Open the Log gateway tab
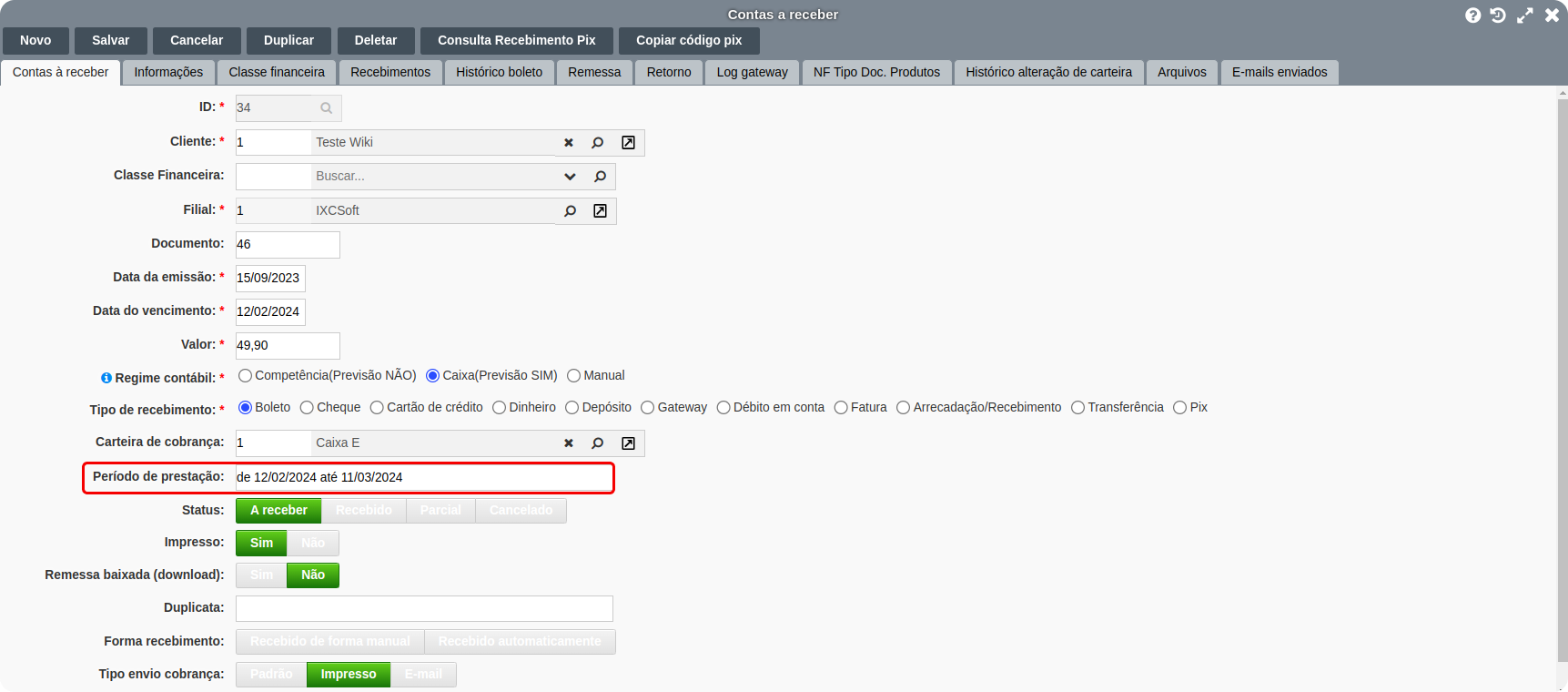Screen dimensions: 1568x692 pos(753,72)
